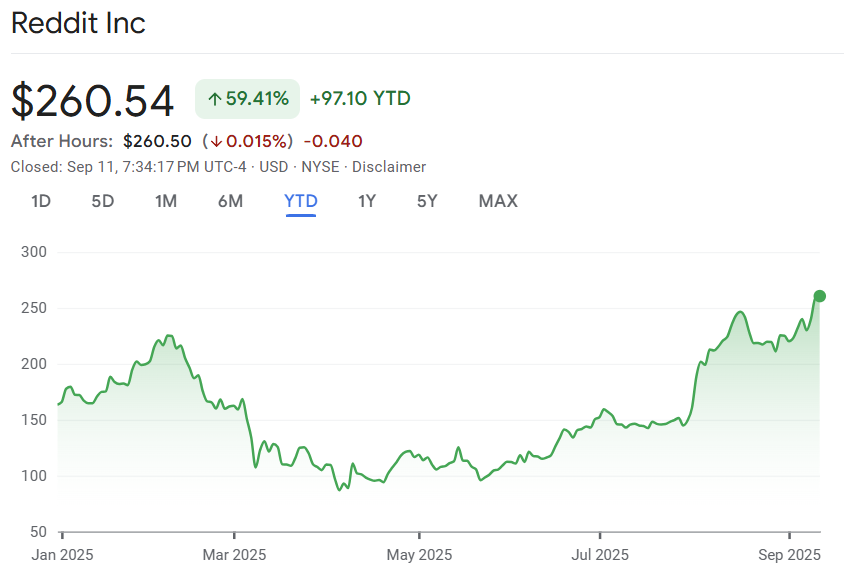Open the Disclaimer link
Screen dimensions: 844x588
point(389,167)
